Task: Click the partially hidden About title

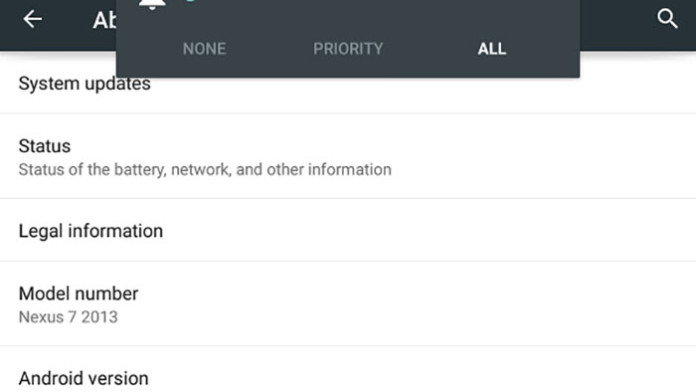Action: [x=104, y=20]
